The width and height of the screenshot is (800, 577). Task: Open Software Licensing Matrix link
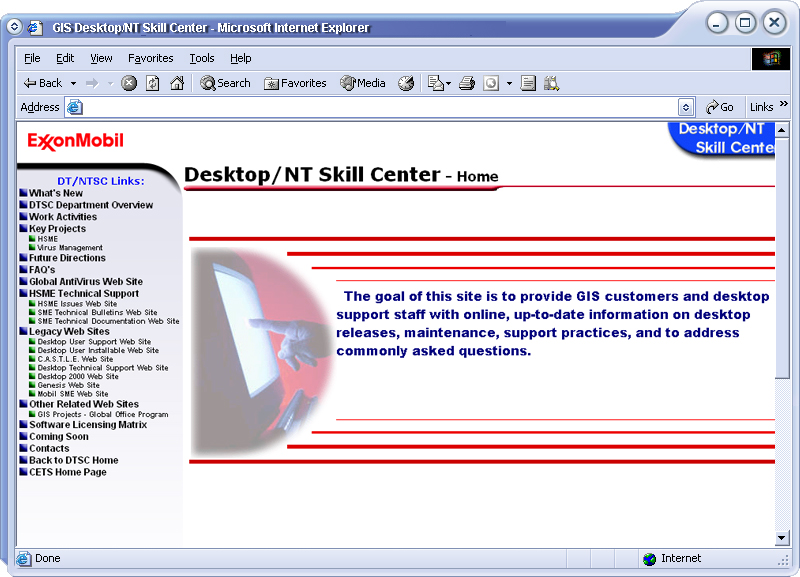point(88,425)
